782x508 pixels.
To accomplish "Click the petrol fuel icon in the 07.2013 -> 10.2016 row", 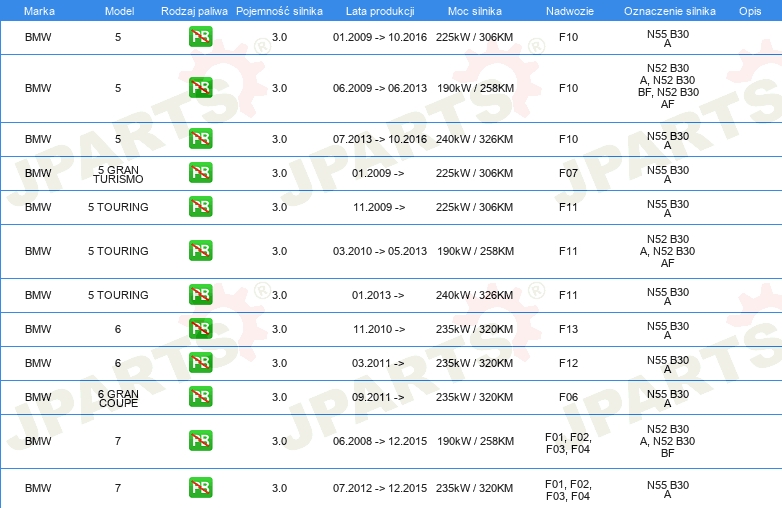I will (200, 139).
